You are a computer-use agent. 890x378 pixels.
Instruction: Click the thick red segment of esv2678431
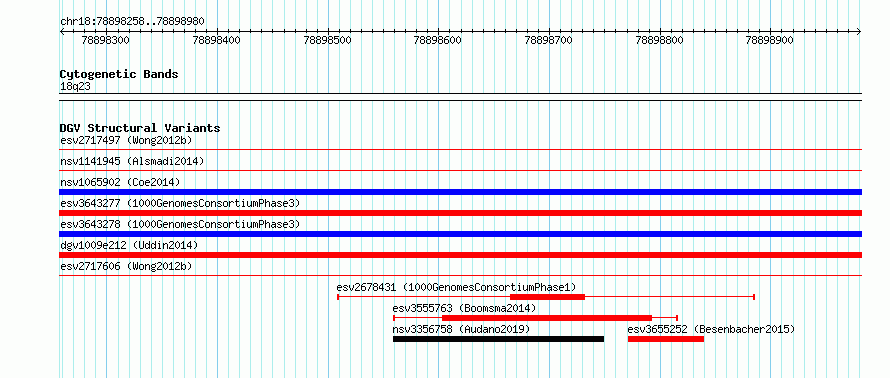pyautogui.click(x=547, y=297)
